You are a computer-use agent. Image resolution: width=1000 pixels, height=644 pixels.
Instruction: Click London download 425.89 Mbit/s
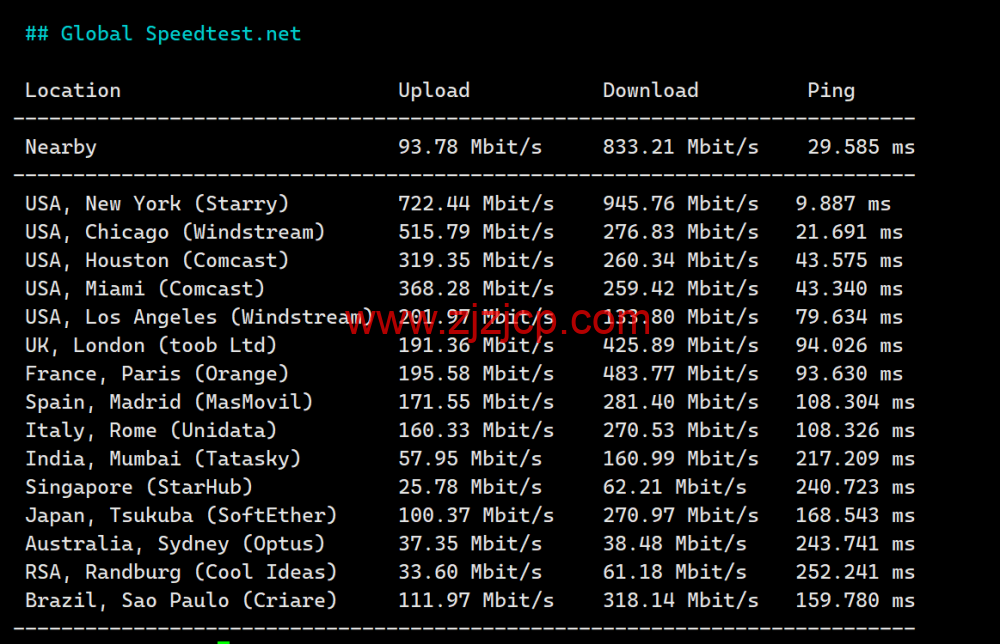point(680,346)
